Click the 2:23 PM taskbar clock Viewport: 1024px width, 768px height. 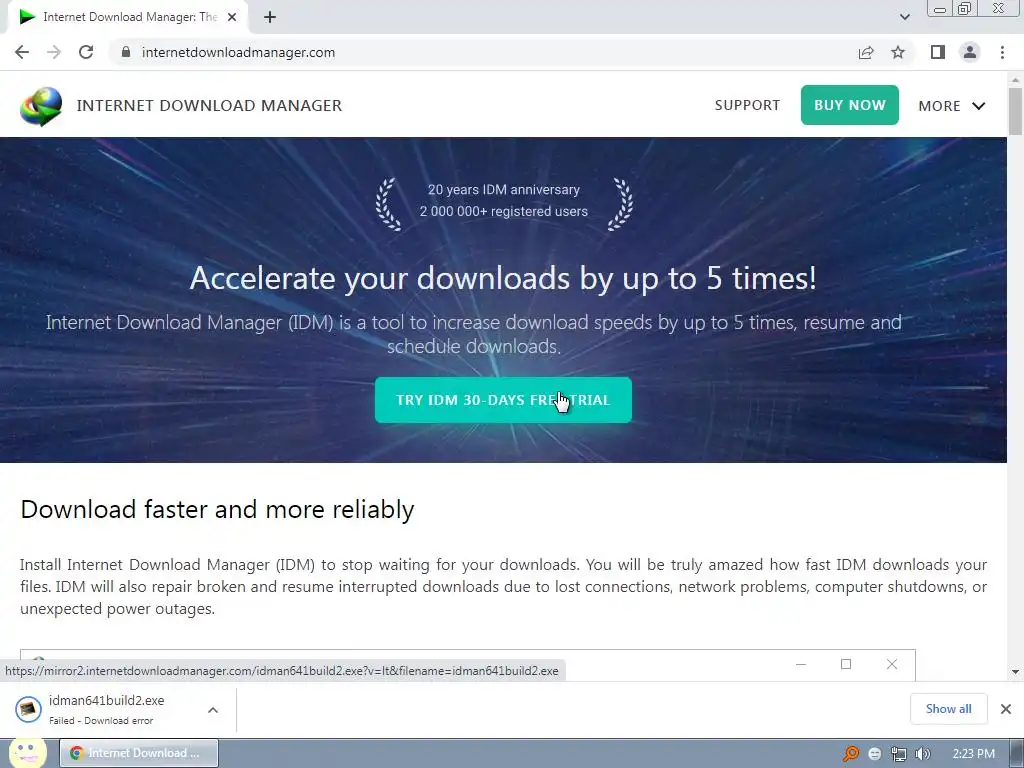tap(974, 754)
